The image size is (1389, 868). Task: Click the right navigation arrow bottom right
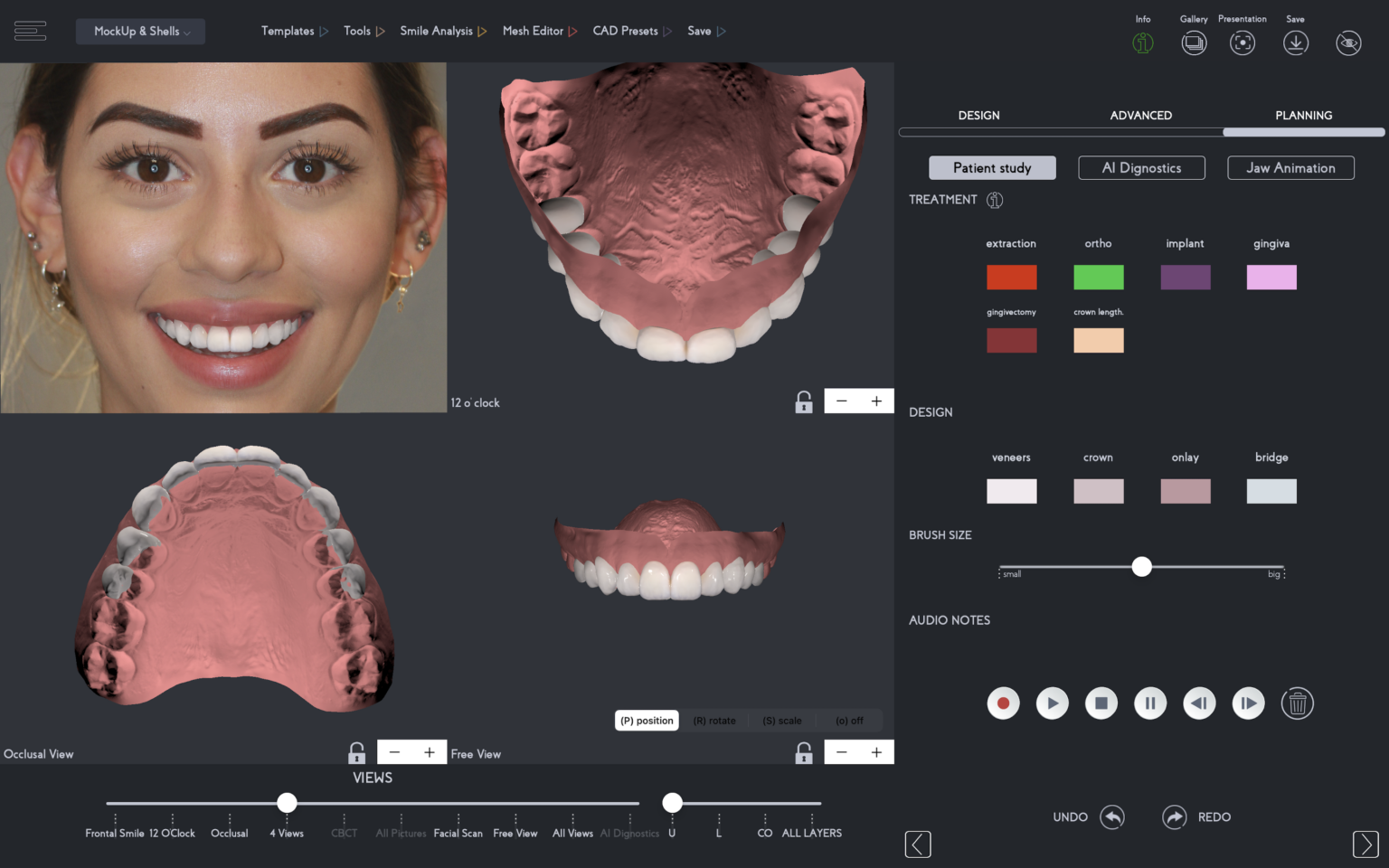pyautogui.click(x=1365, y=844)
